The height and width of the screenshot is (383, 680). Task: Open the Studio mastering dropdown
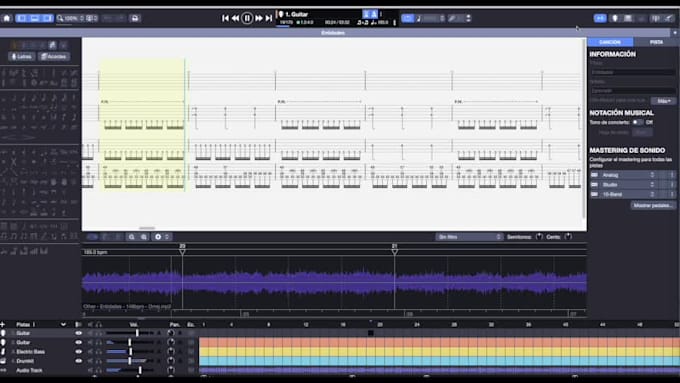pyautogui.click(x=627, y=185)
